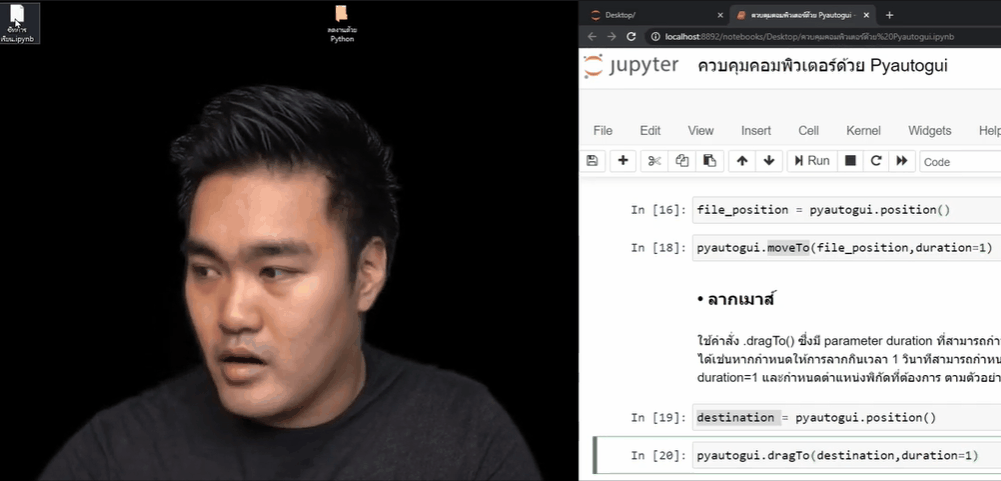Image resolution: width=1001 pixels, height=481 pixels.
Task: Close the Desktop/ browser tab
Action: (720, 15)
